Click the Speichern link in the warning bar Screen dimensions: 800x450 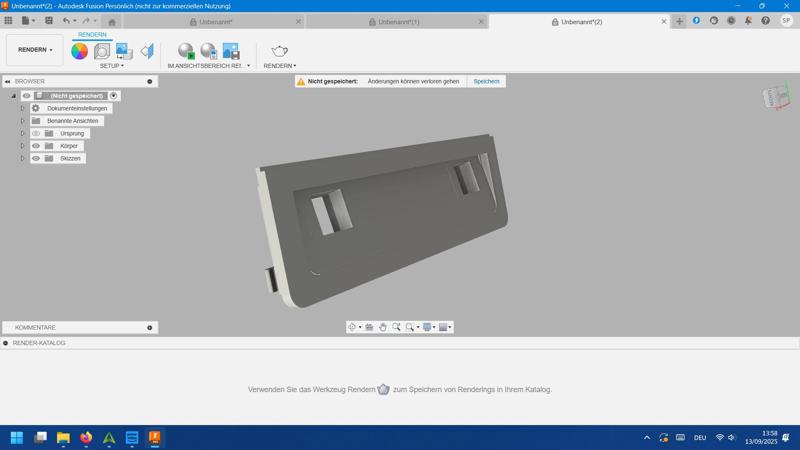pos(486,81)
